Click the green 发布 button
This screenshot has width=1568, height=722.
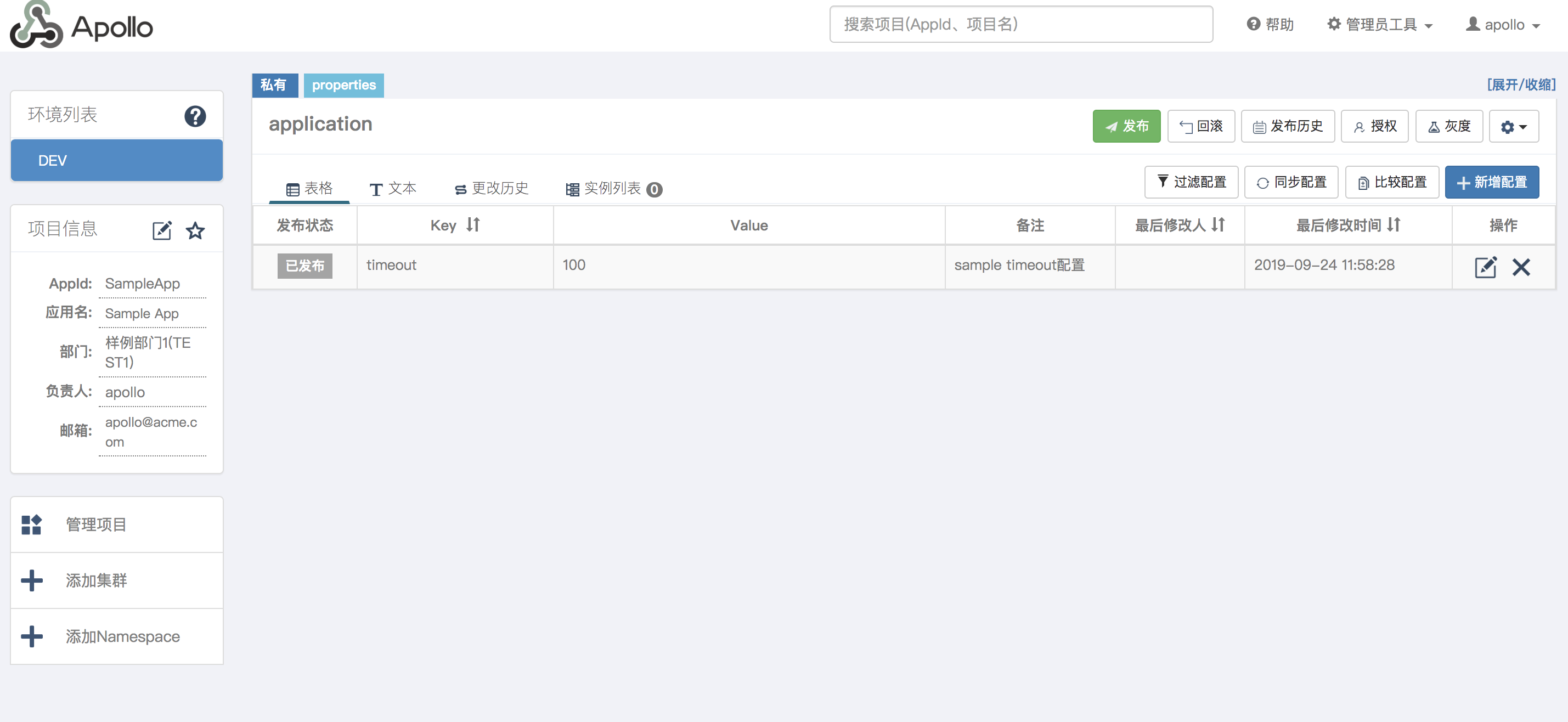click(1126, 126)
